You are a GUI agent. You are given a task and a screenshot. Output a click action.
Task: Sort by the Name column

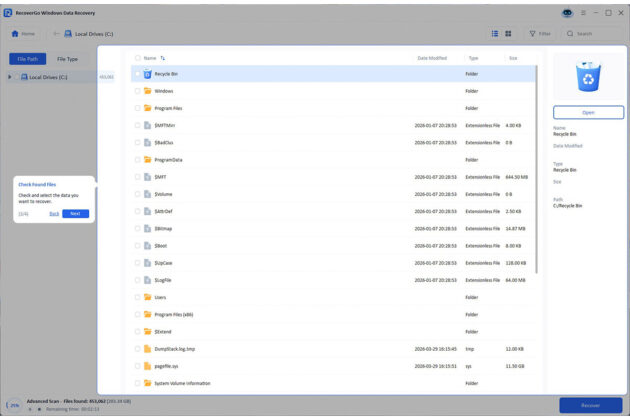pos(154,58)
